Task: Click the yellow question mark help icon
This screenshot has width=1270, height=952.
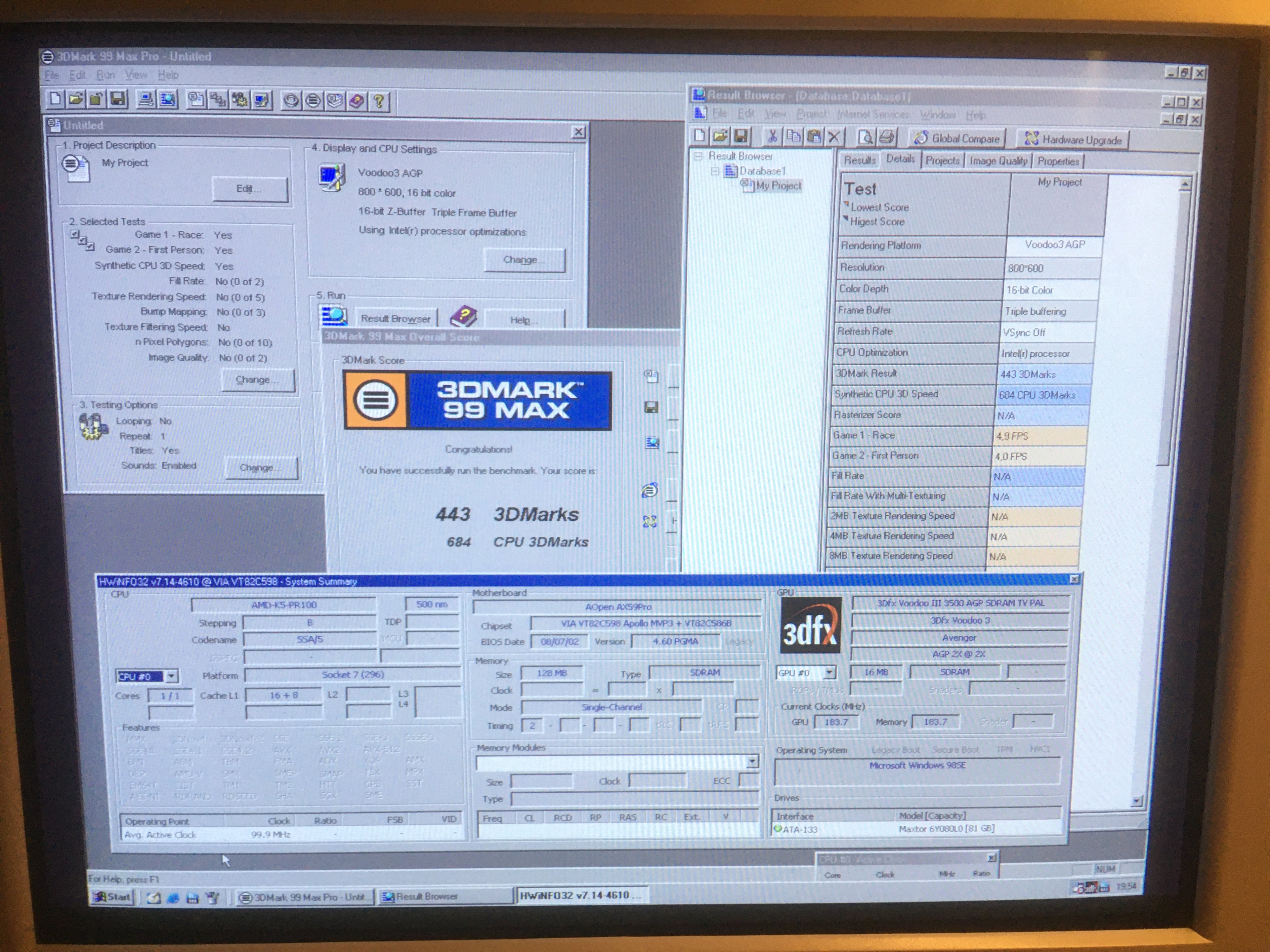Action: [378, 101]
